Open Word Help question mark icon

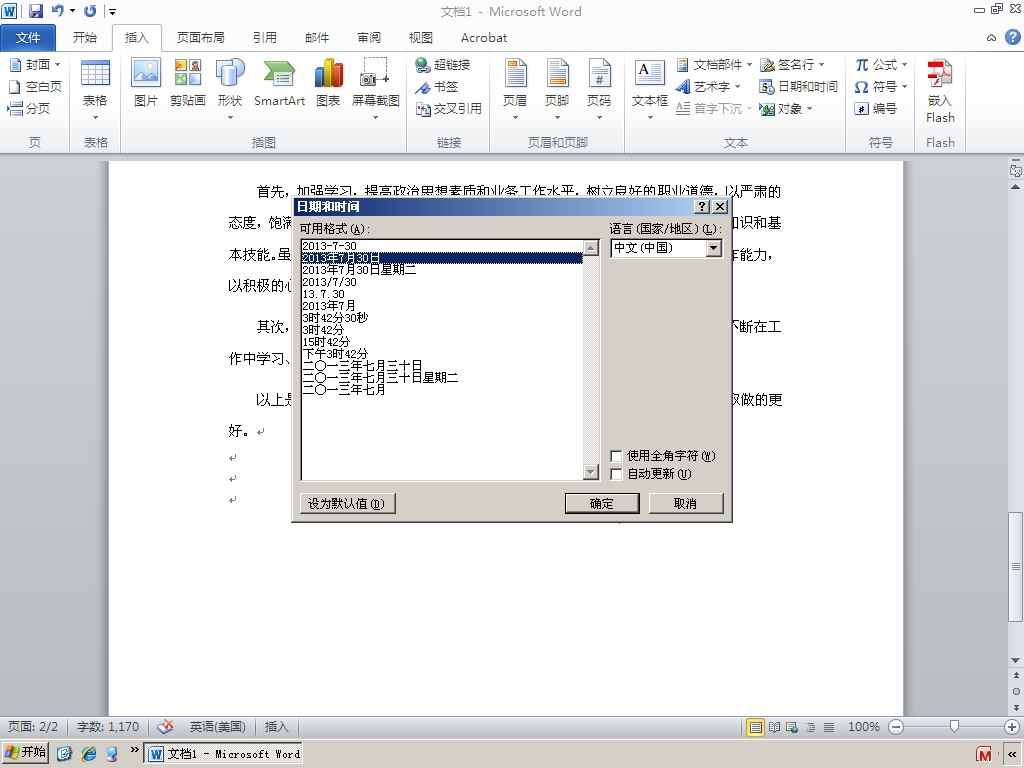[x=1012, y=37]
